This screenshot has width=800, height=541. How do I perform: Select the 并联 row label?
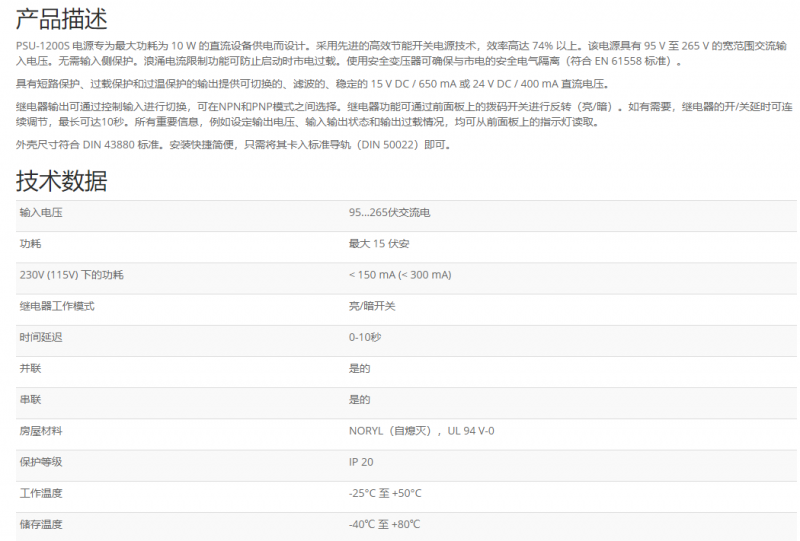coord(30,368)
